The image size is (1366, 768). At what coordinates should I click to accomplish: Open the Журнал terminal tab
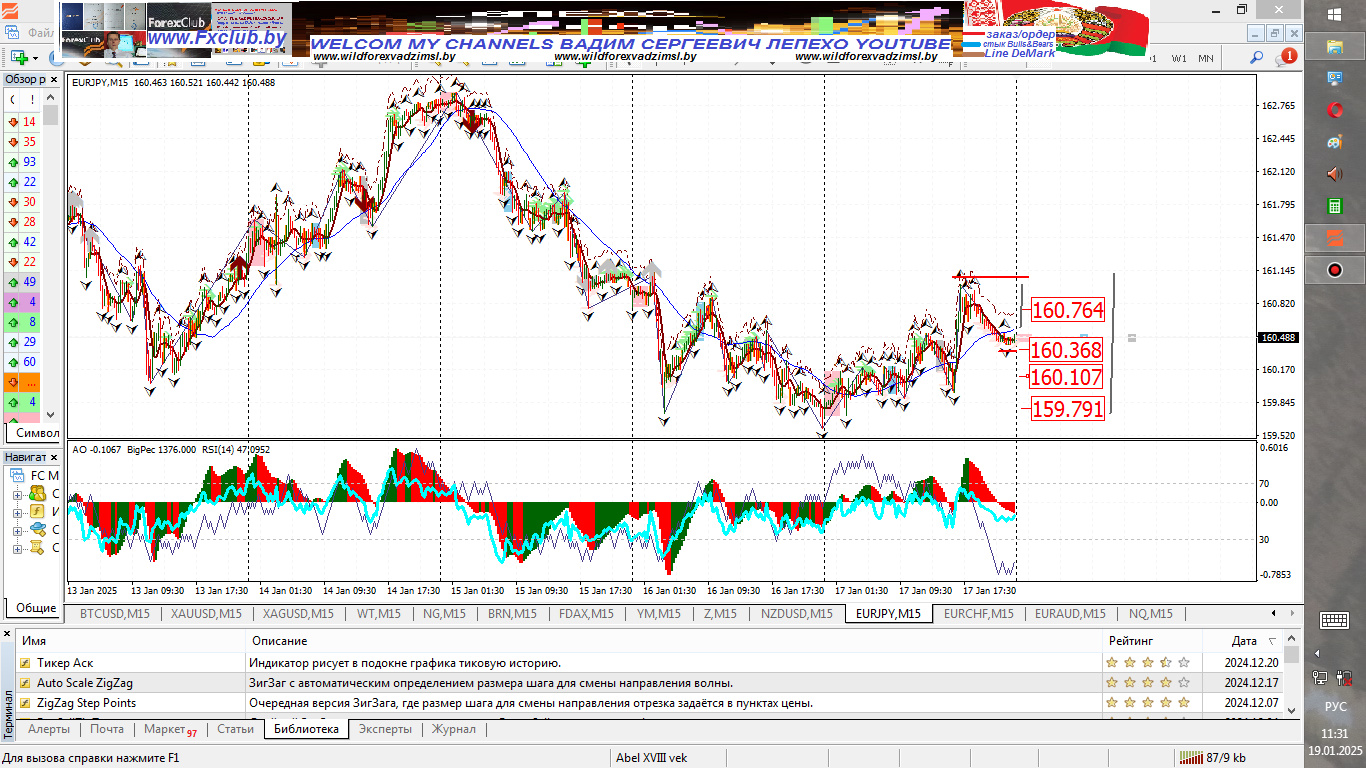[x=454, y=729]
